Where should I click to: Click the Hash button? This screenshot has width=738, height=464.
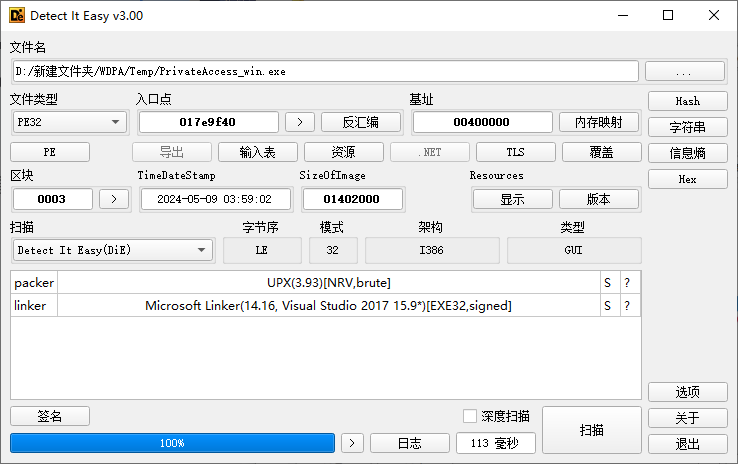tap(688, 101)
